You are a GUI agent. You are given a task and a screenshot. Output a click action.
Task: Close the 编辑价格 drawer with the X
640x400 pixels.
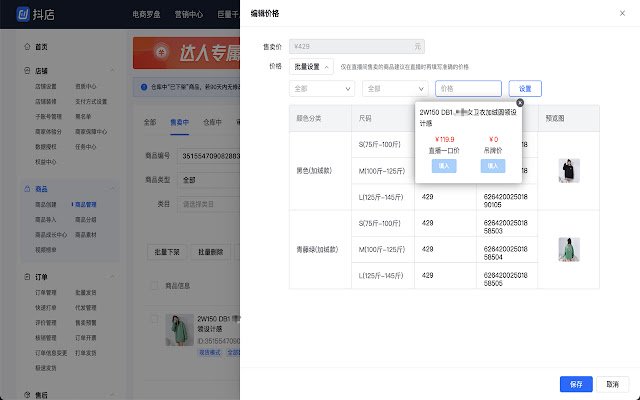point(622,13)
